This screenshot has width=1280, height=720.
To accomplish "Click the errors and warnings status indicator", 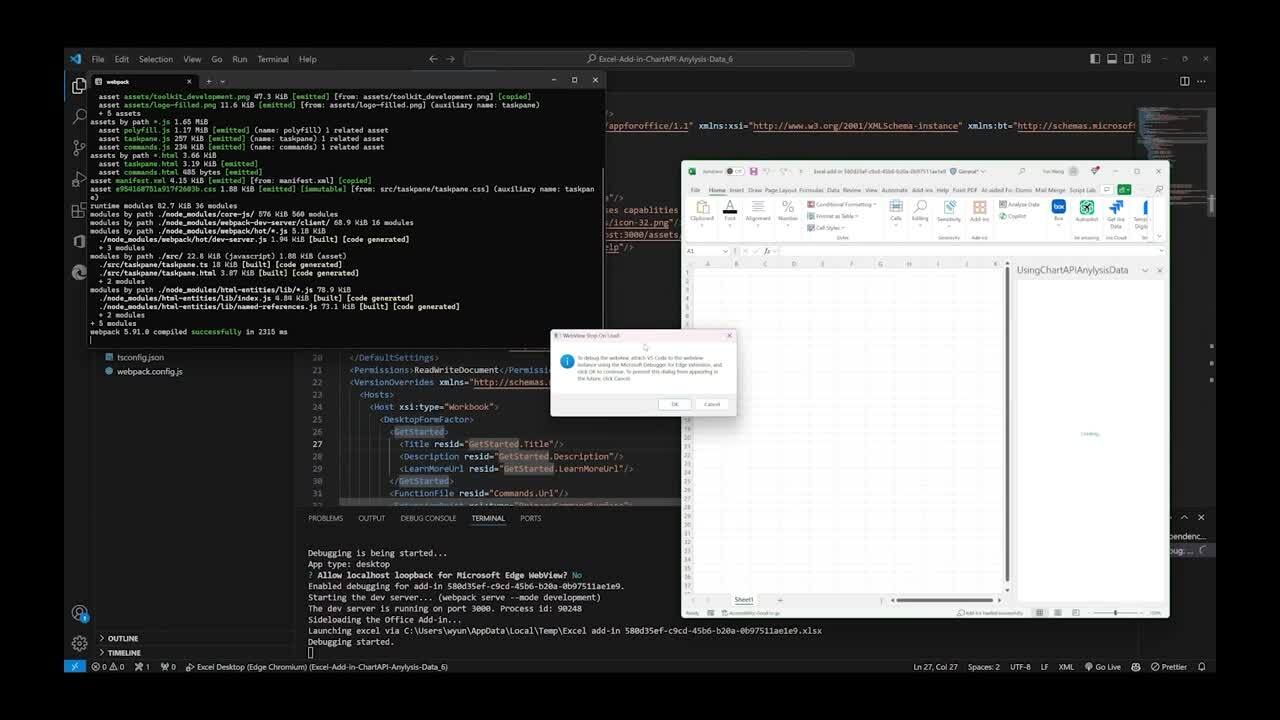I will pos(108,667).
